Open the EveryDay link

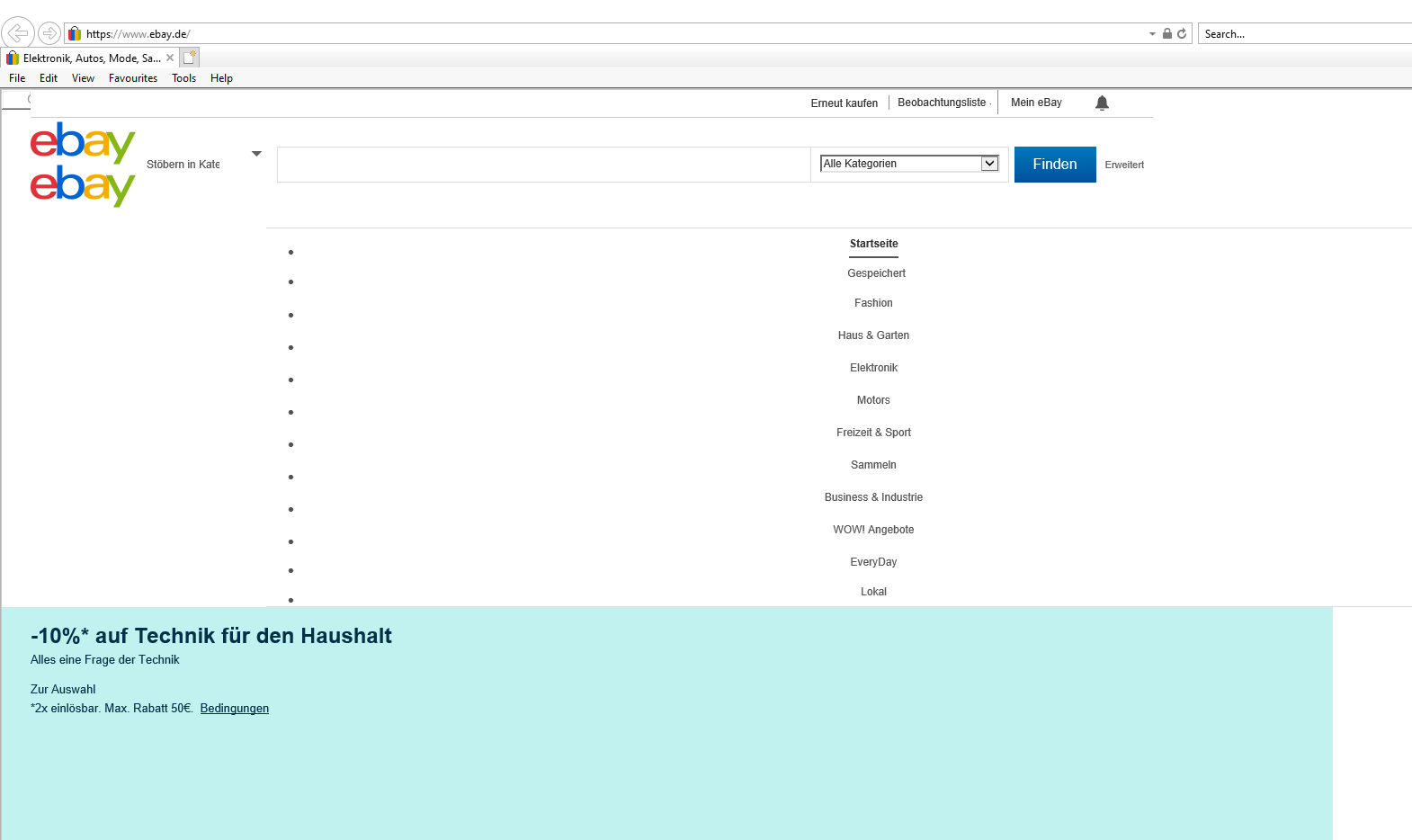873,562
